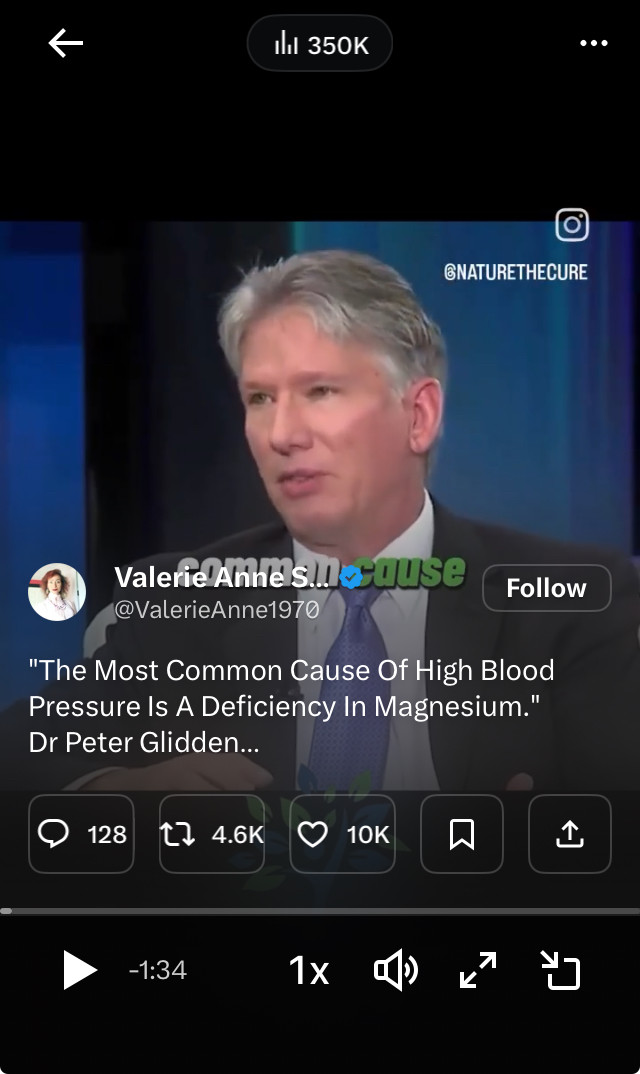Tap the Instagram logo watermark
This screenshot has width=640, height=1074.
pyautogui.click(x=571, y=225)
